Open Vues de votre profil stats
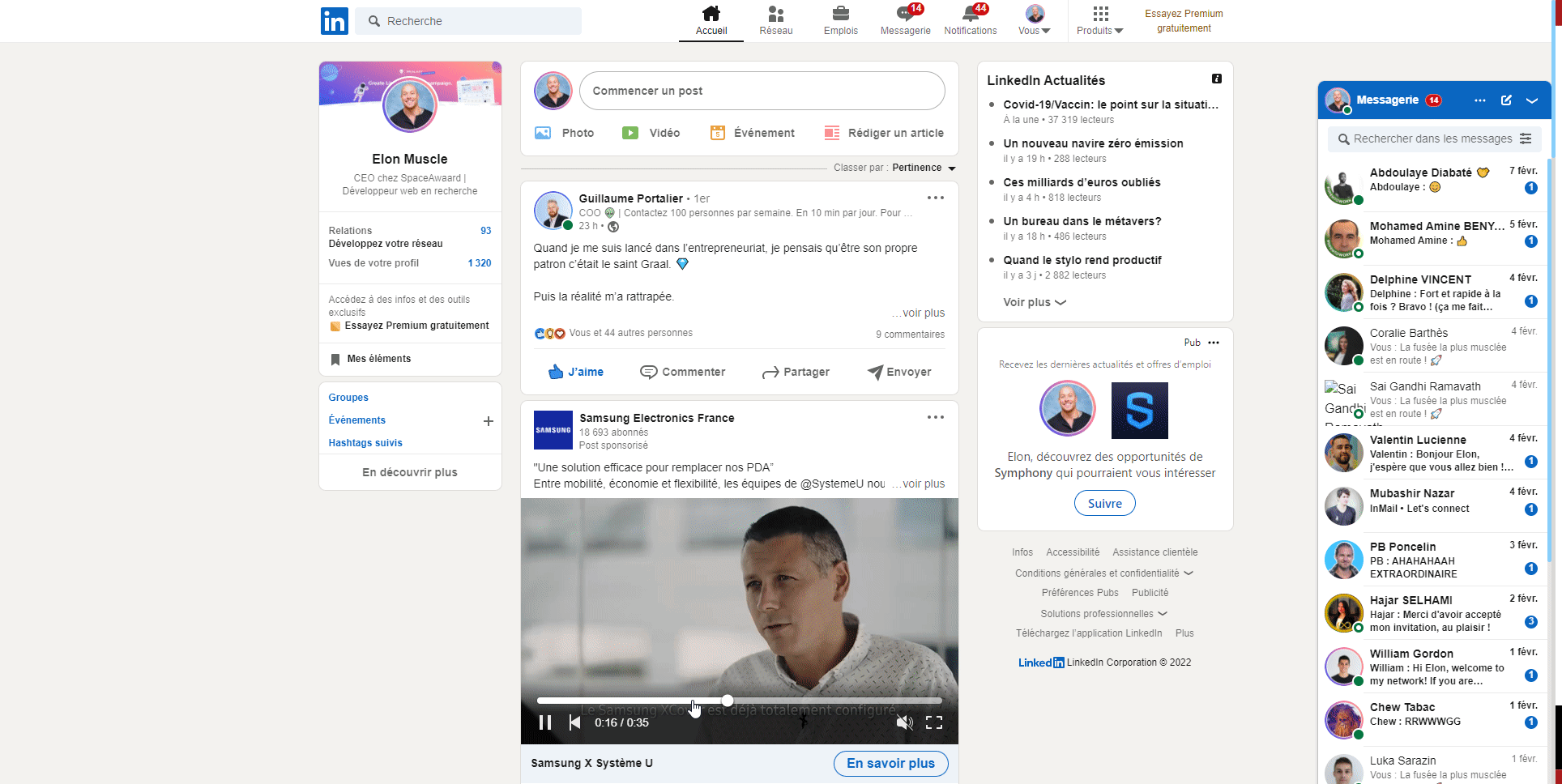Screen dimensions: 1562x784 click(410, 263)
